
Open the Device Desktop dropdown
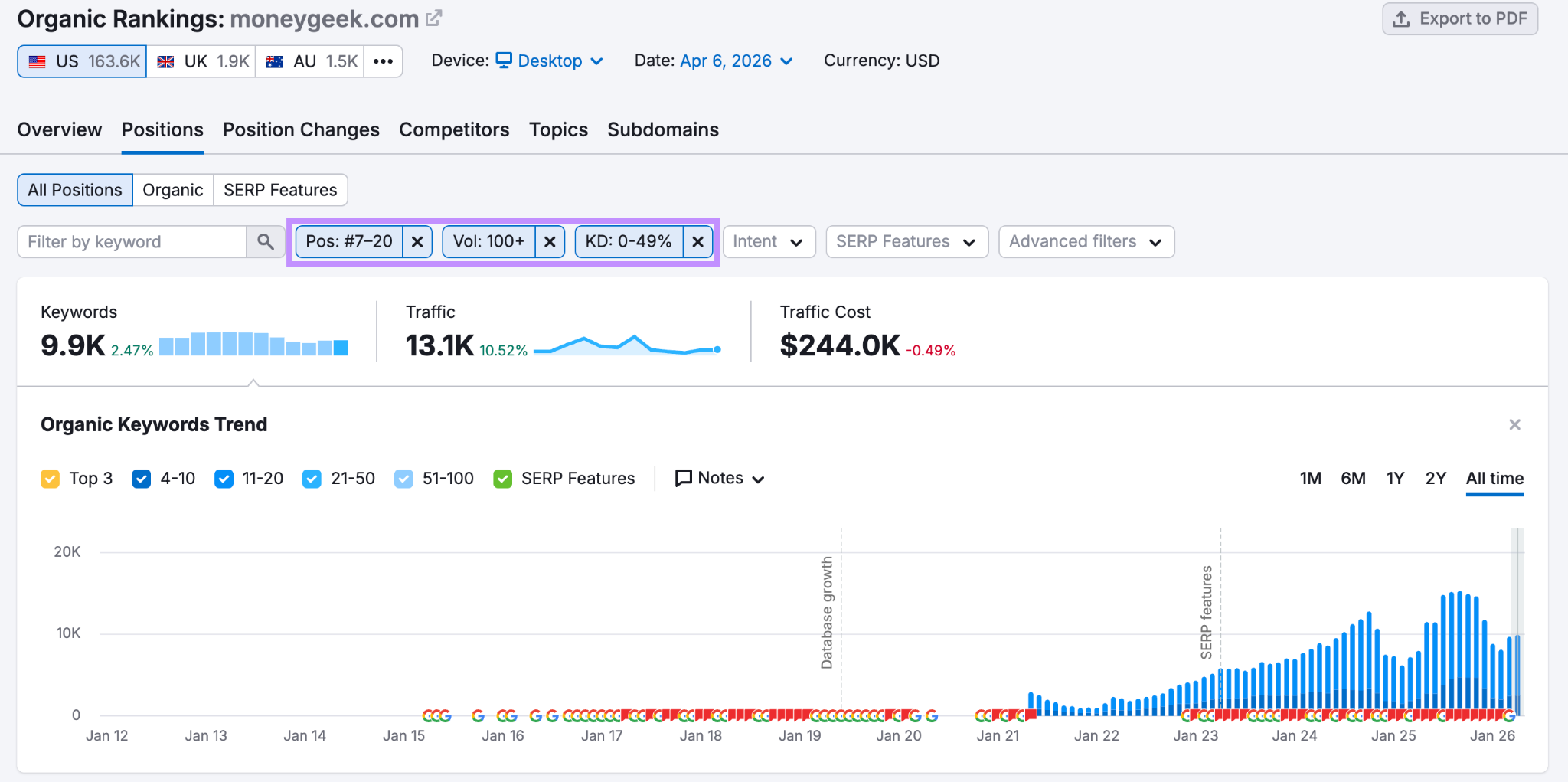click(550, 61)
